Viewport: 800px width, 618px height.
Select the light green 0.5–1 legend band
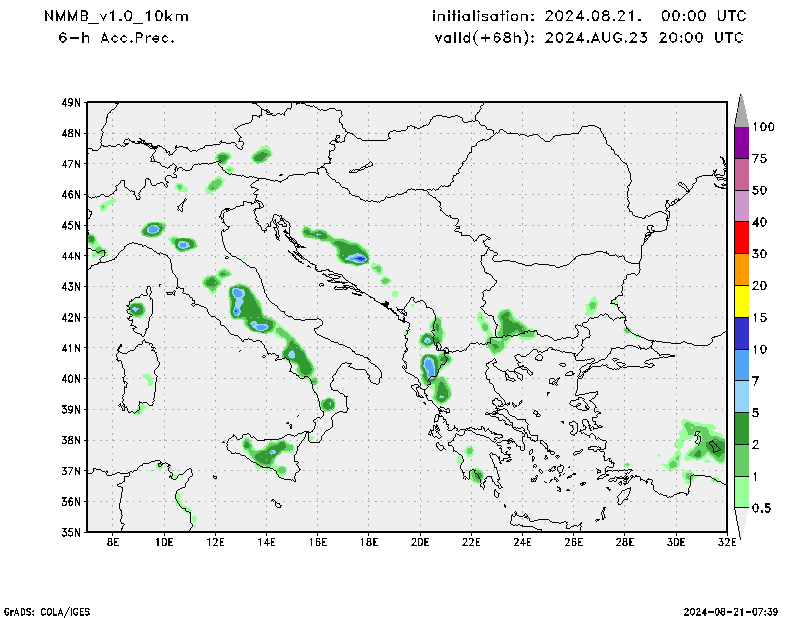coord(741,492)
